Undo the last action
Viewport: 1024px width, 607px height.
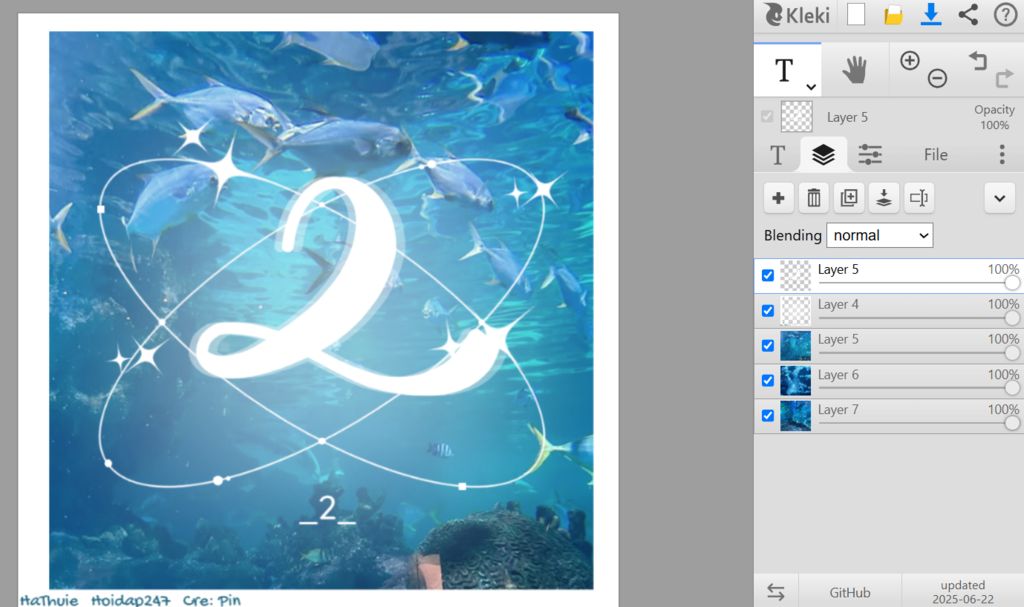[x=977, y=61]
